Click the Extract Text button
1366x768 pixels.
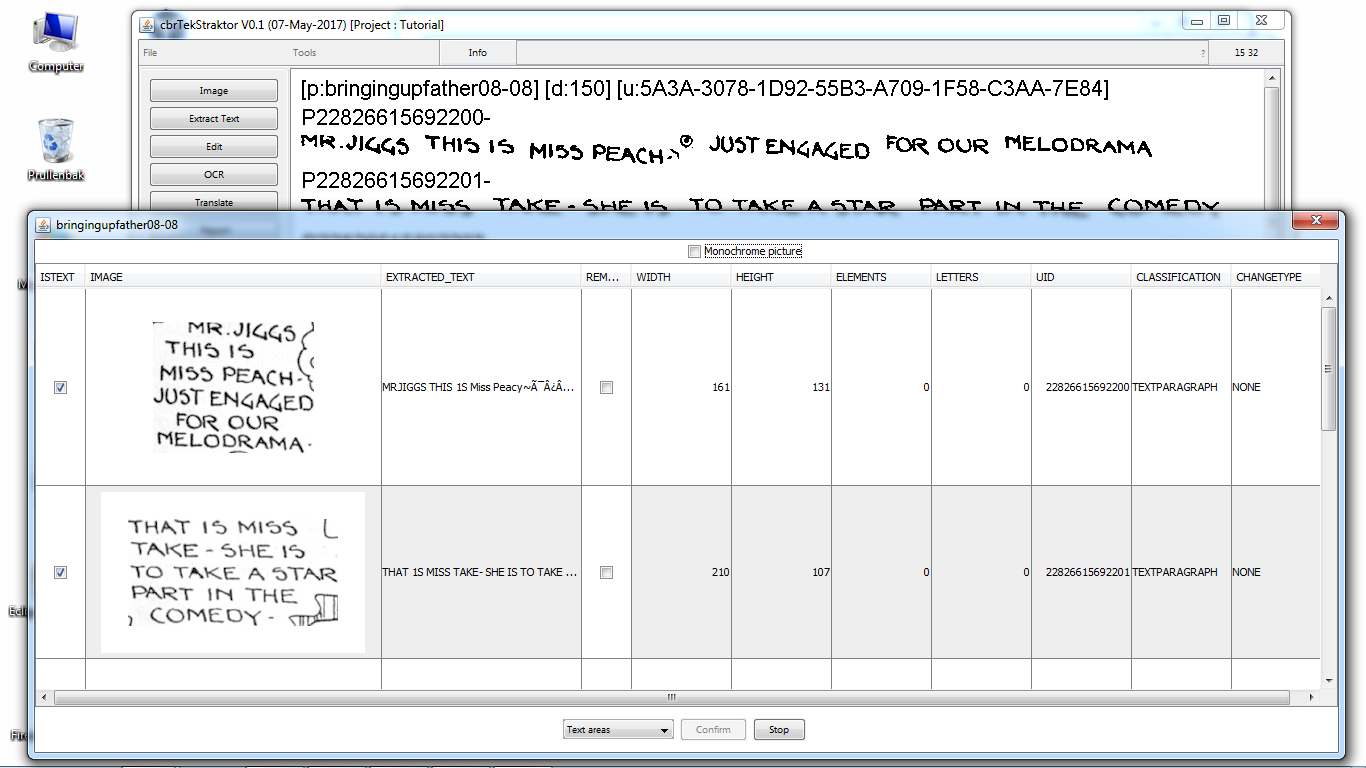214,119
